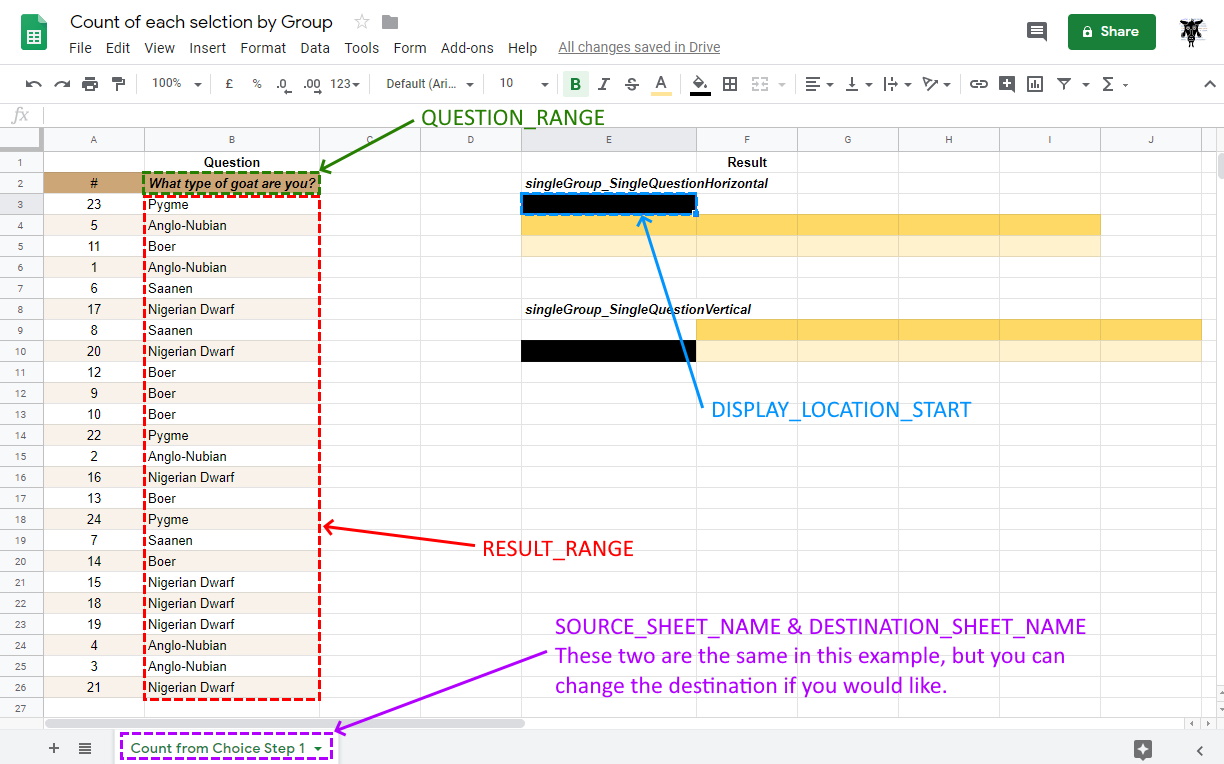Image resolution: width=1224 pixels, height=764 pixels.
Task: Open filter views dropdown arrow
Action: coord(1084,85)
